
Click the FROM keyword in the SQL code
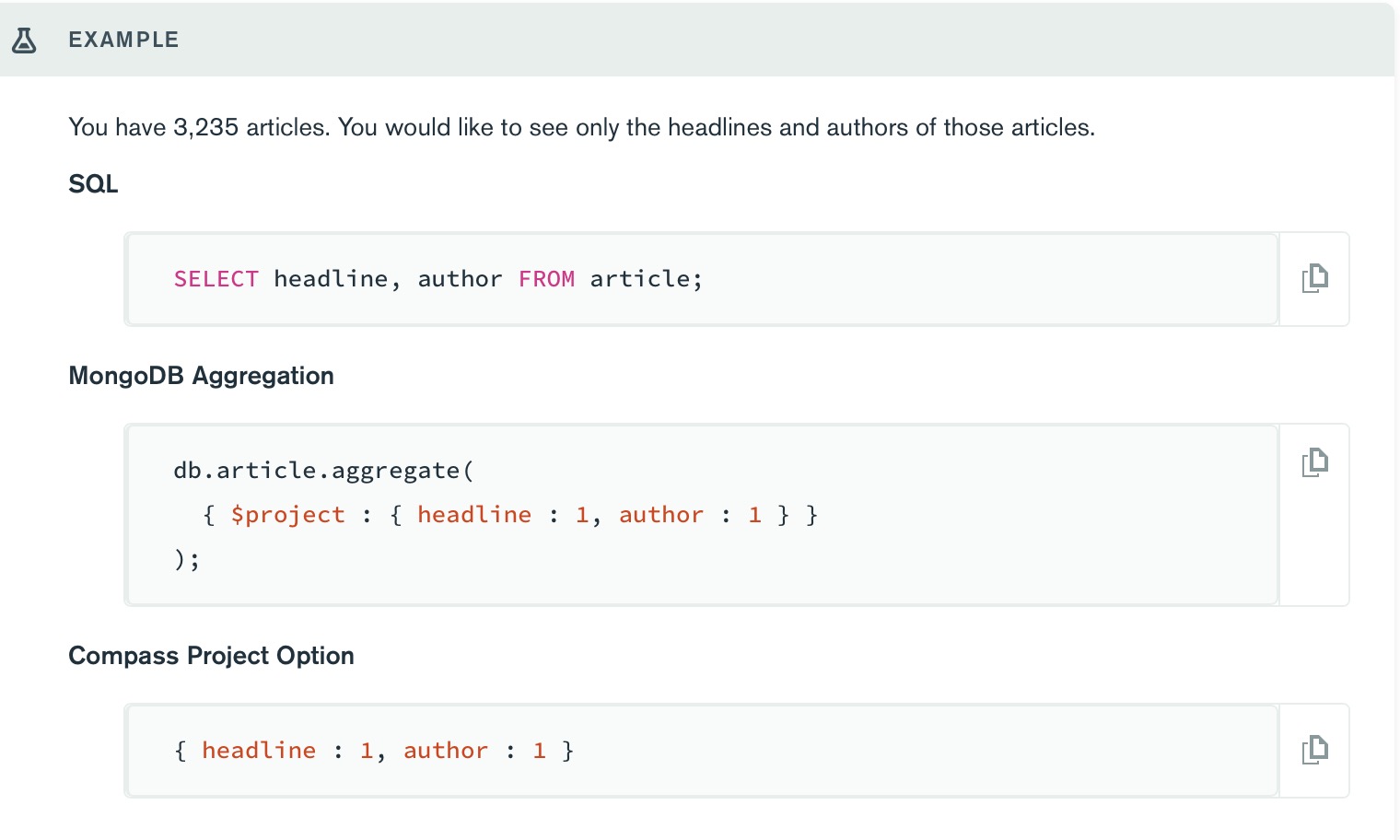click(546, 279)
